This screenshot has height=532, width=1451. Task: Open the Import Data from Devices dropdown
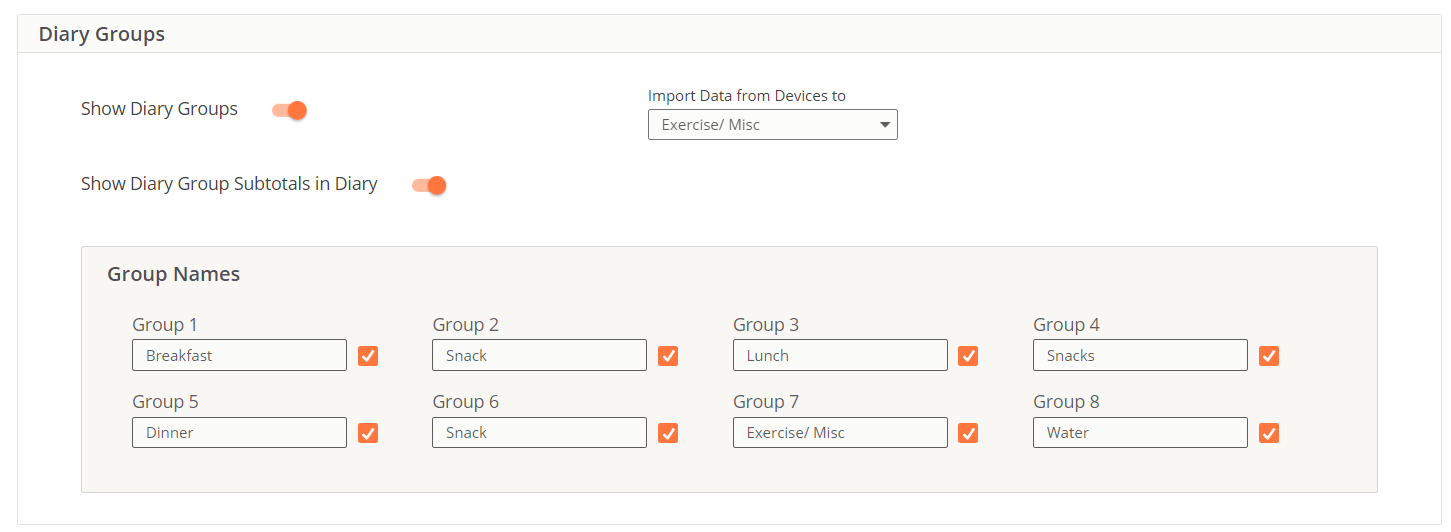773,125
